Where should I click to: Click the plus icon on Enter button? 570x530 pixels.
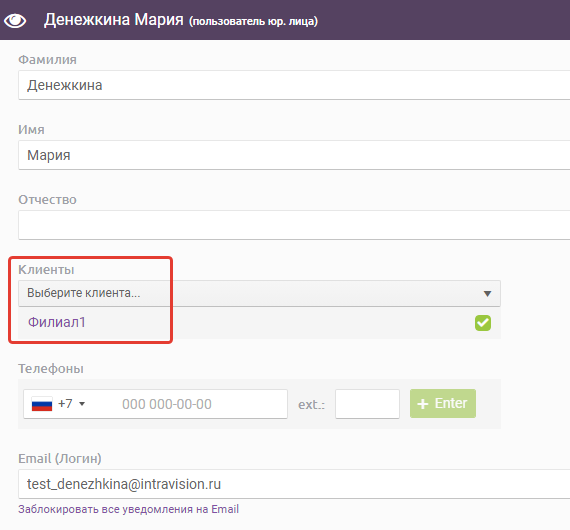click(422, 404)
